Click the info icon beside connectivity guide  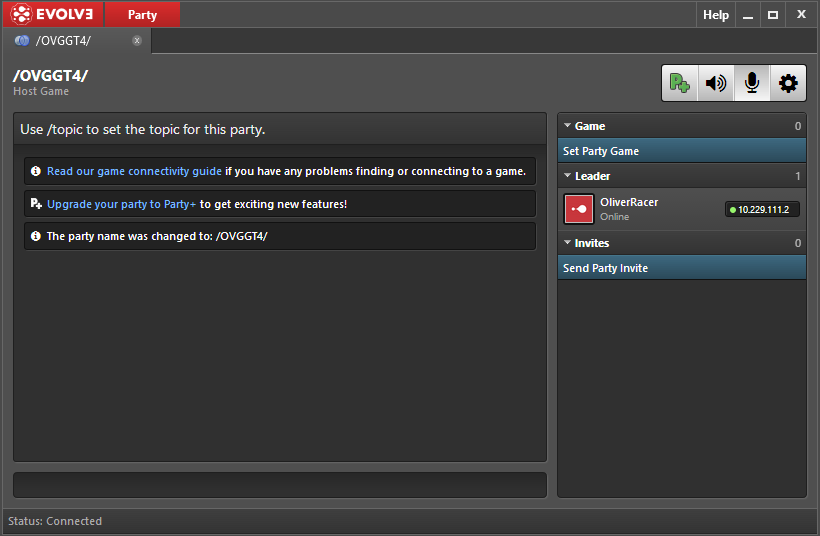(36, 171)
